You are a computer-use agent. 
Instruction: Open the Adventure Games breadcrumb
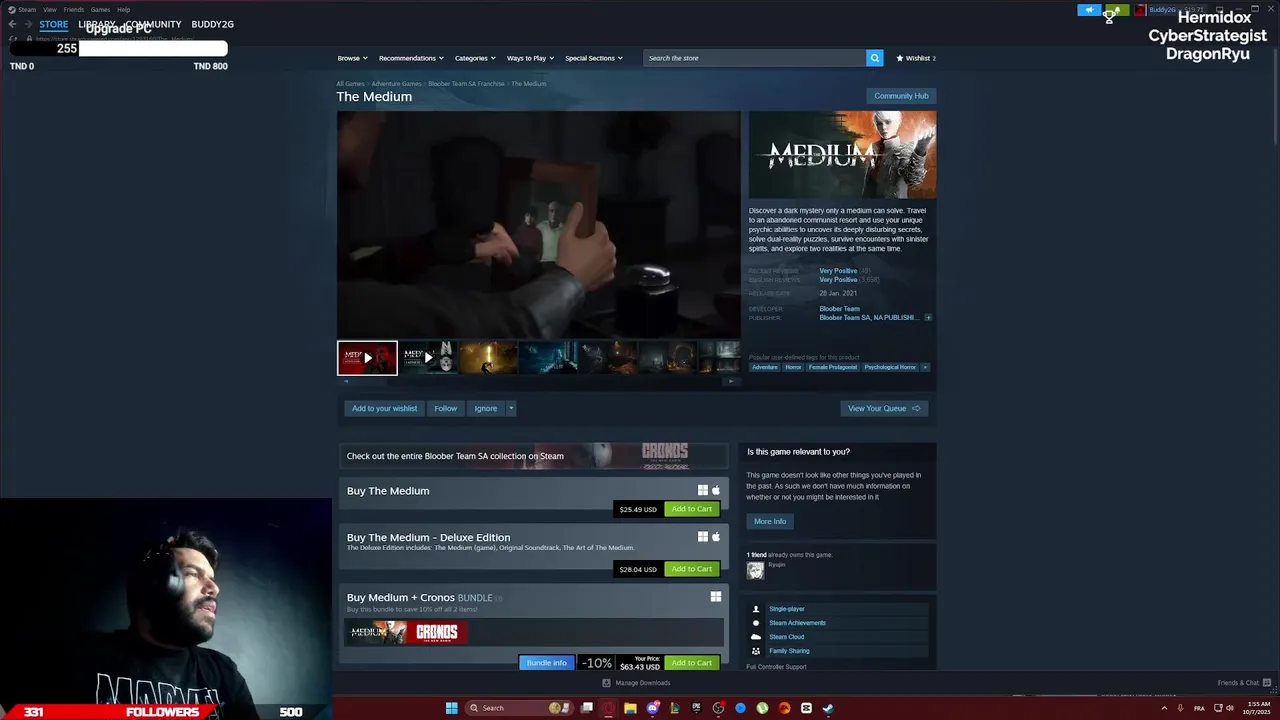(x=396, y=84)
